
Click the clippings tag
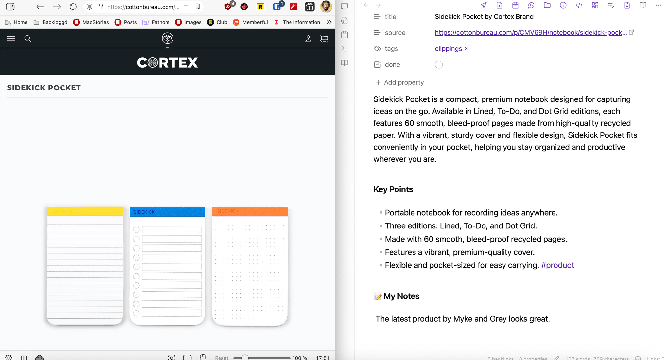[x=448, y=49]
